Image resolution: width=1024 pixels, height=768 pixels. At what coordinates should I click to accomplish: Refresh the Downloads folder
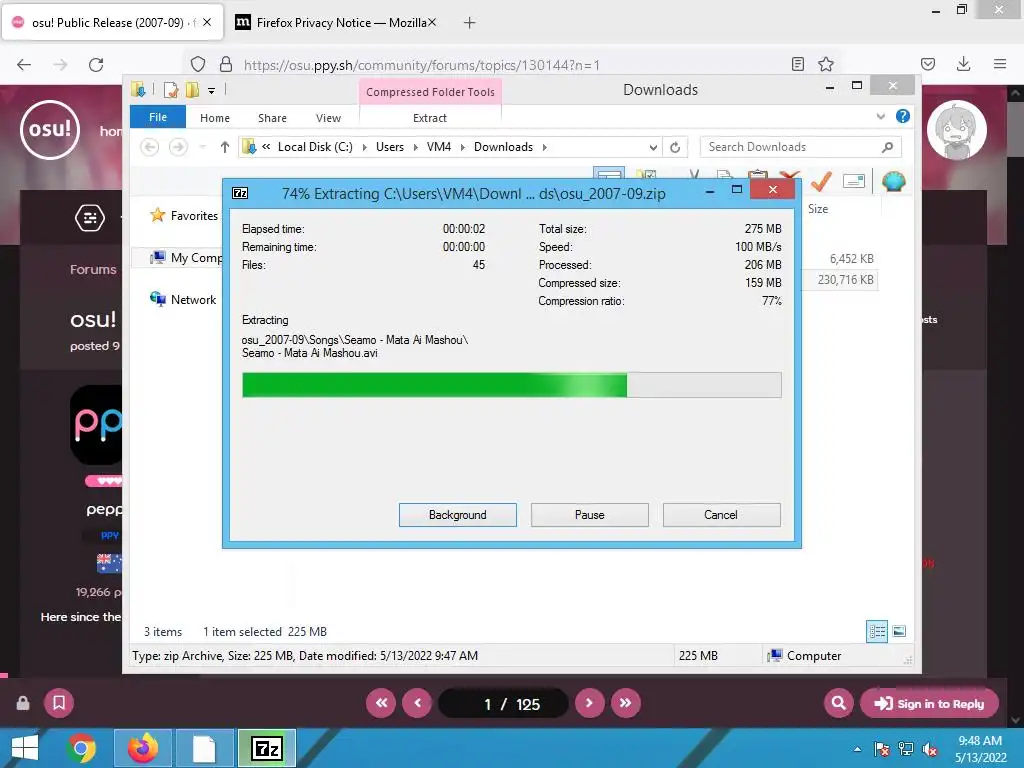pos(675,147)
